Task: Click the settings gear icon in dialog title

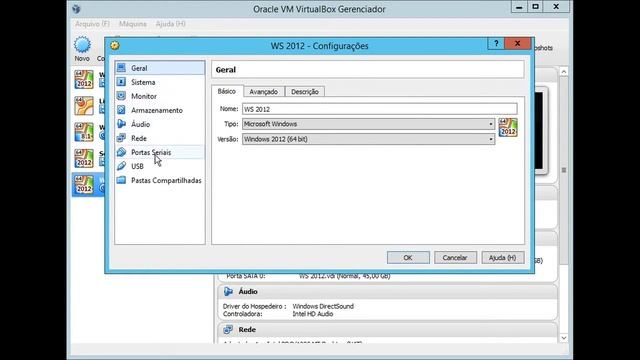Action: coord(115,45)
